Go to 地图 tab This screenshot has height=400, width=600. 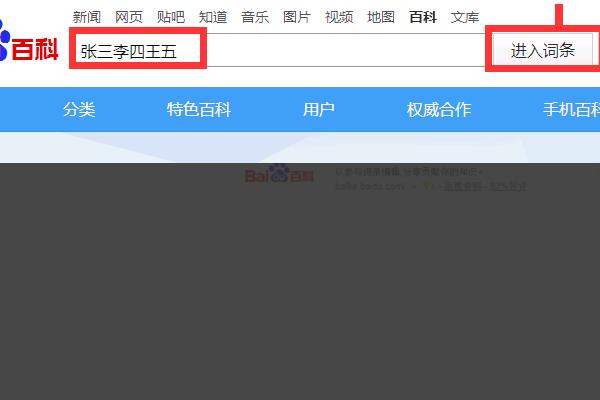[x=381, y=17]
